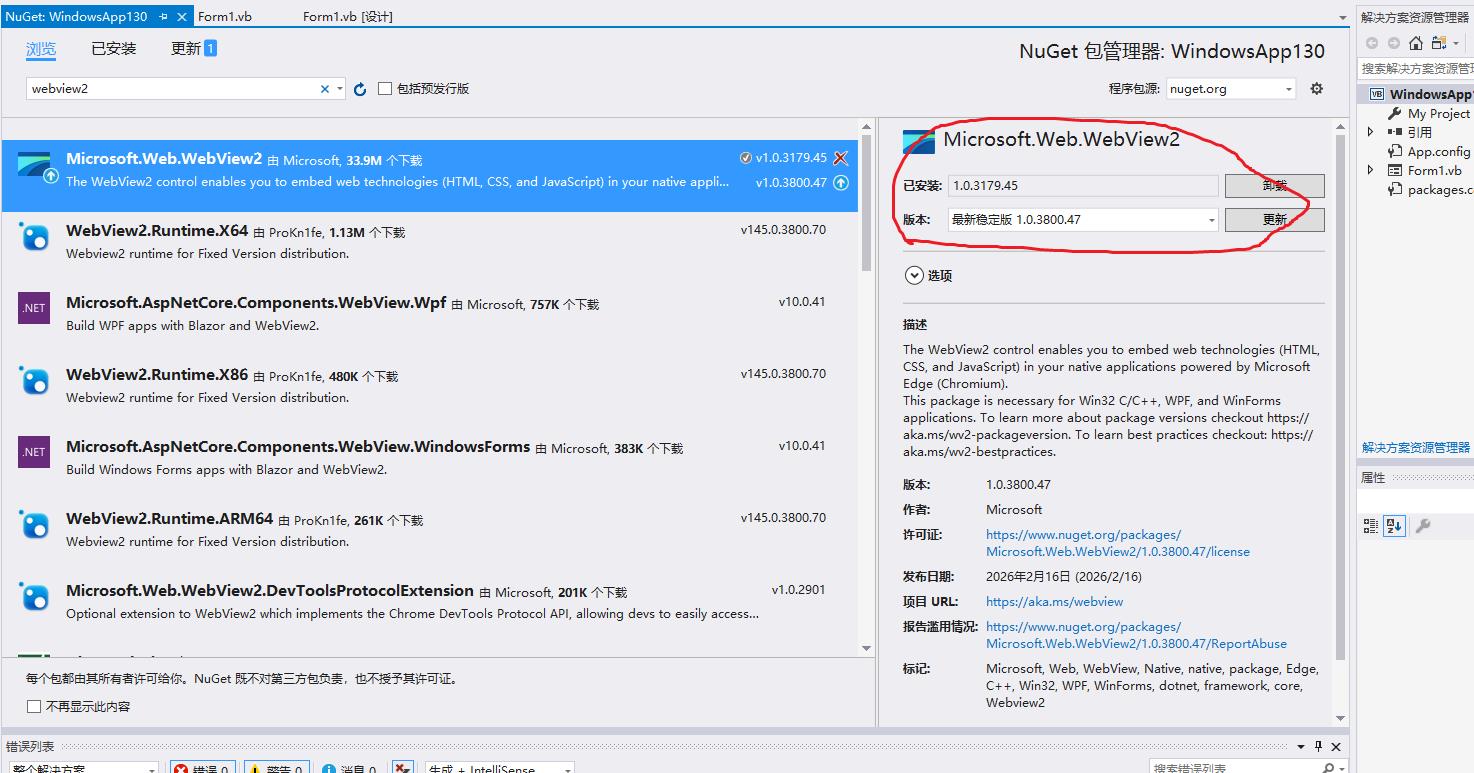Viewport: 1474px width, 773px height.
Task: Check the do not show this again box
Action: tap(34, 706)
